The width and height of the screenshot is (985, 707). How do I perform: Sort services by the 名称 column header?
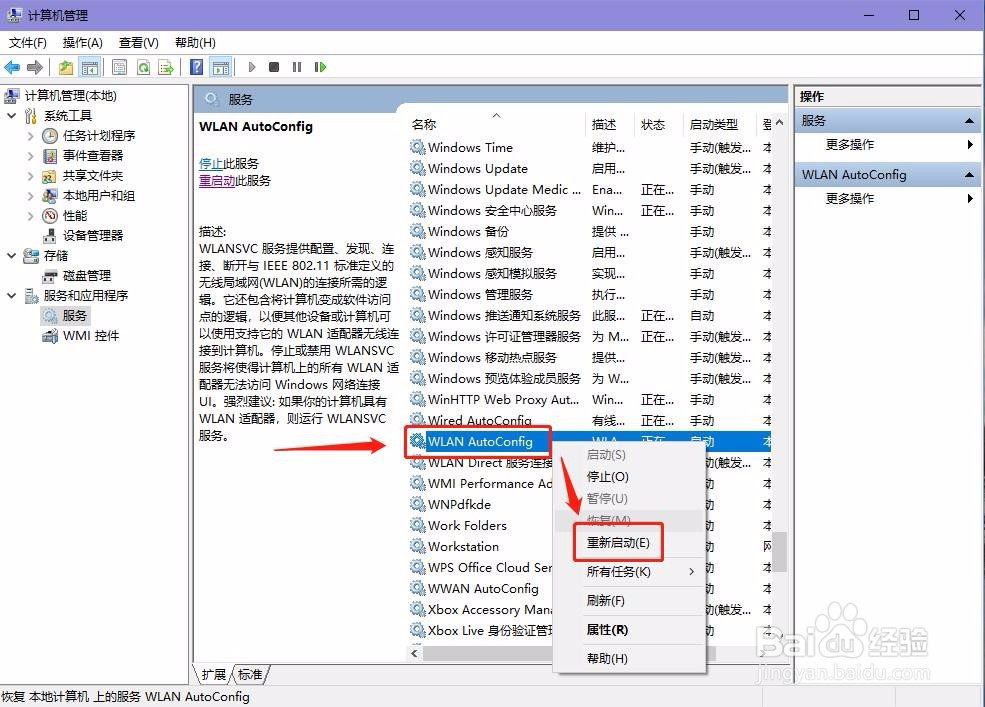(424, 124)
